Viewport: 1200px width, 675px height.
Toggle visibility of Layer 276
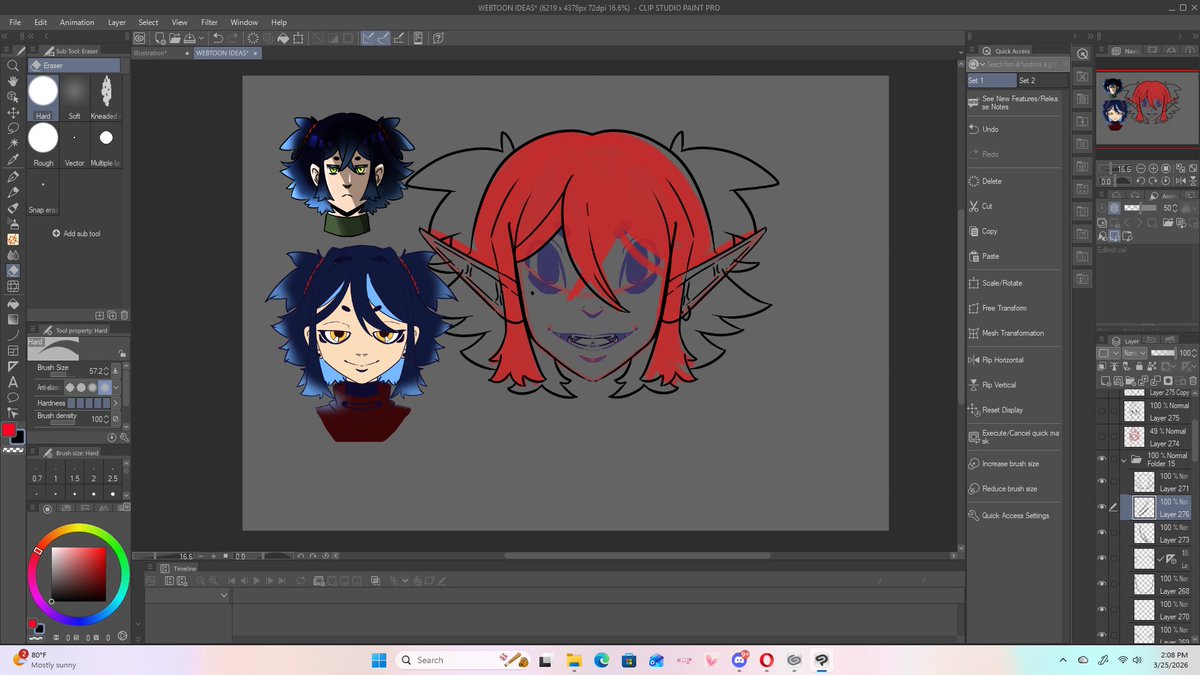coord(1102,507)
